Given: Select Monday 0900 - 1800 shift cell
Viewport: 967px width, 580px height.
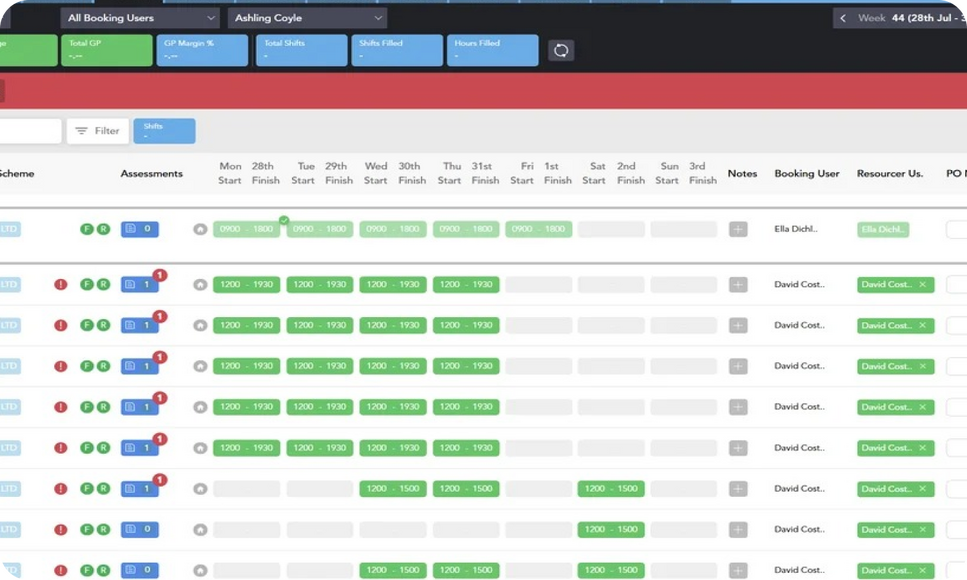Looking at the screenshot, I should tap(246, 229).
